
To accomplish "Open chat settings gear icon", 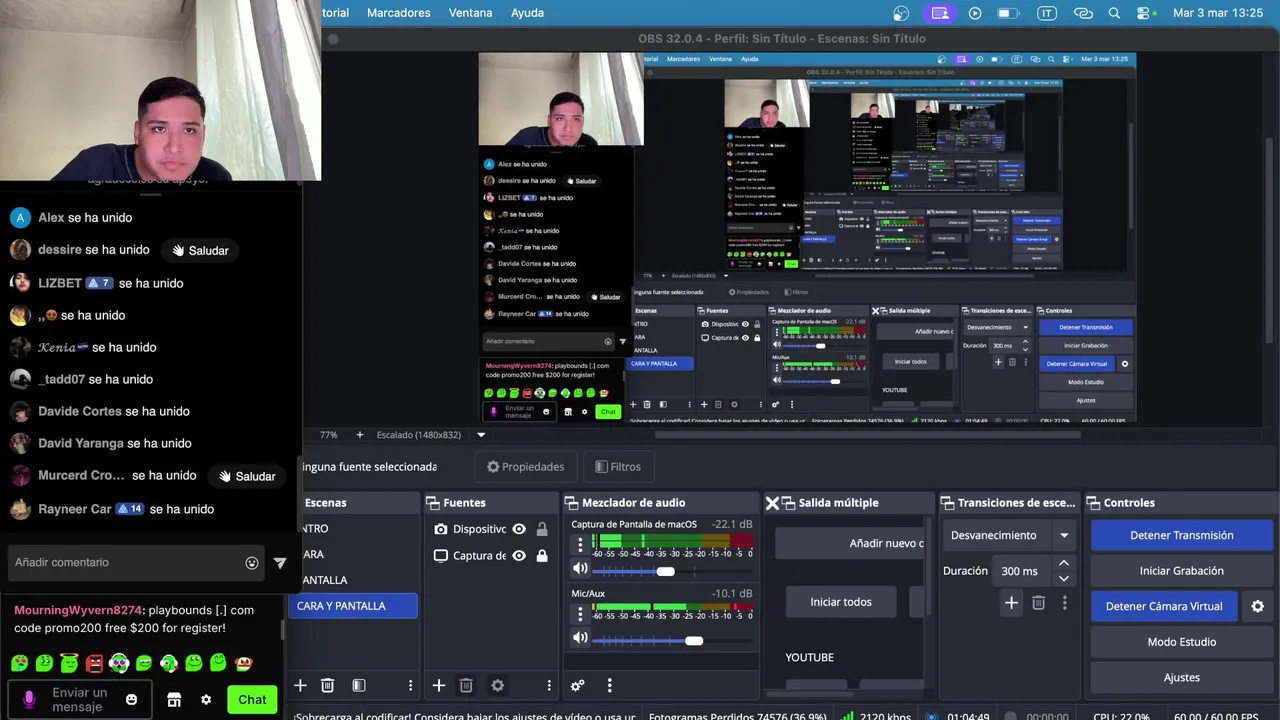I will (206, 700).
